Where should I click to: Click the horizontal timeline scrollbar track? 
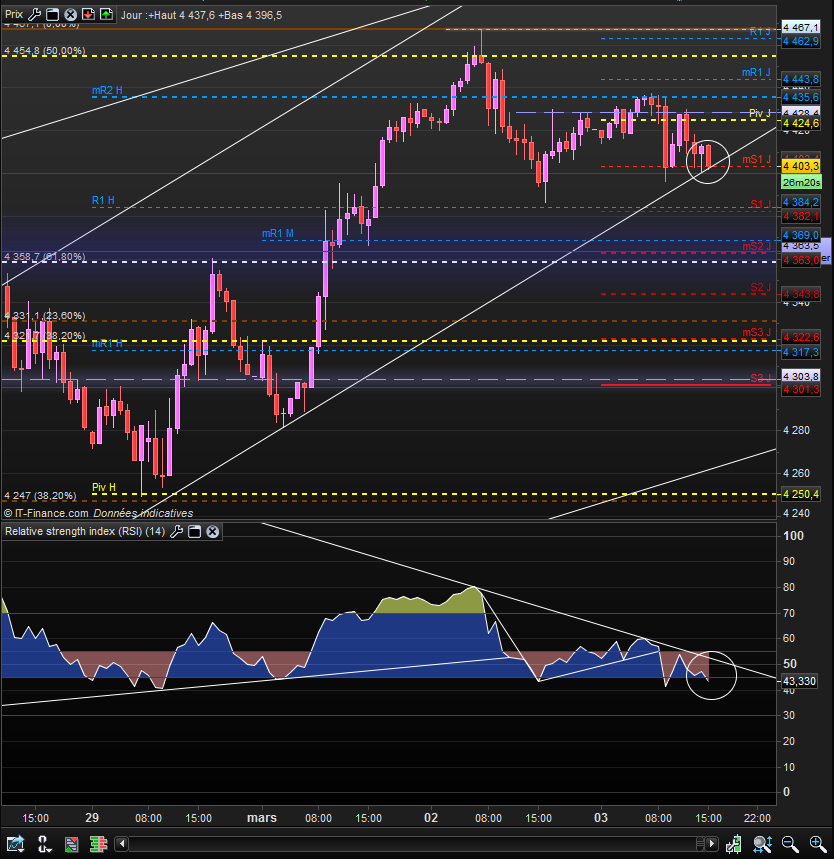(400, 844)
